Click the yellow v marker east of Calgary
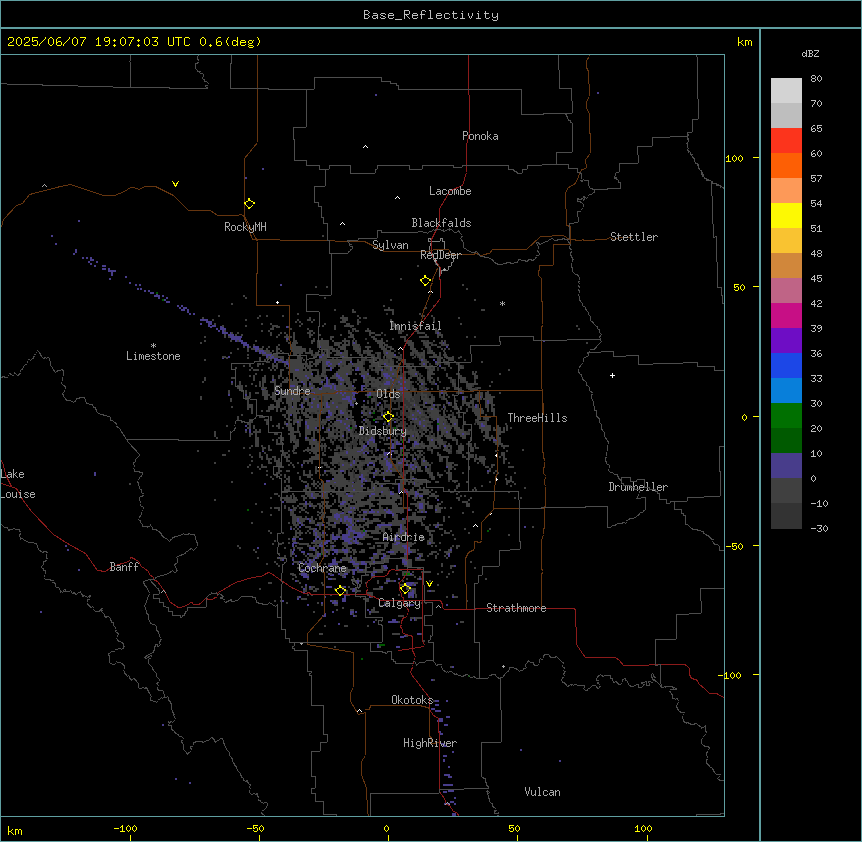 (429, 584)
